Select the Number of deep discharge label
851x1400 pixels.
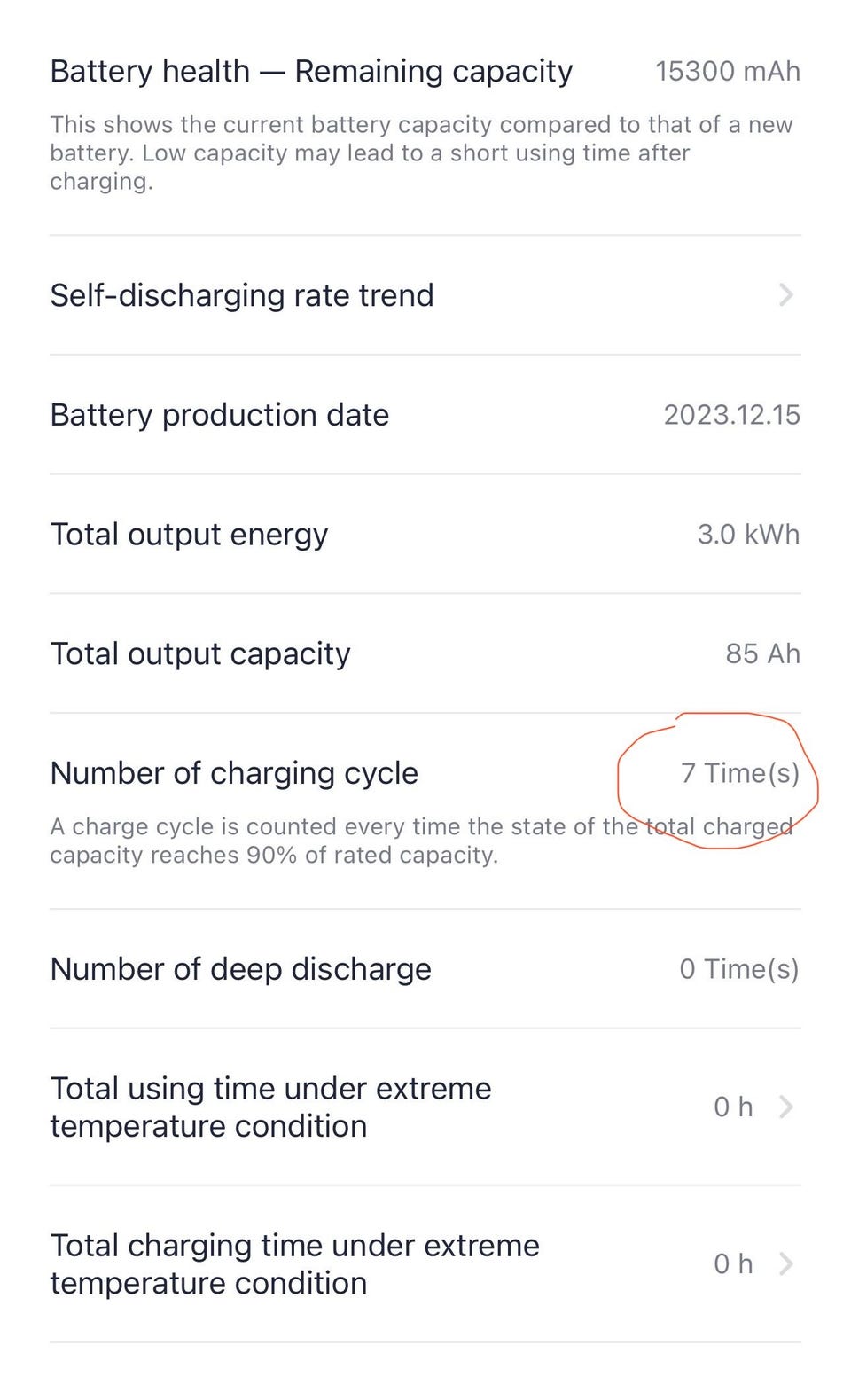pos(240,969)
